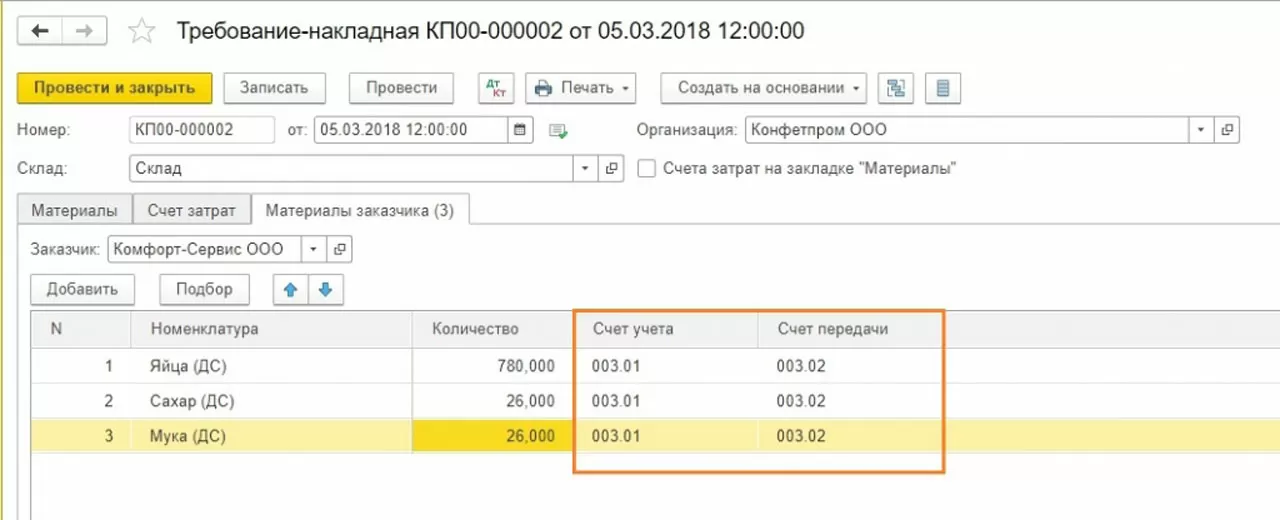Sort by the Количество column header
Image resolution: width=1280 pixels, height=520 pixels.
pos(494,329)
